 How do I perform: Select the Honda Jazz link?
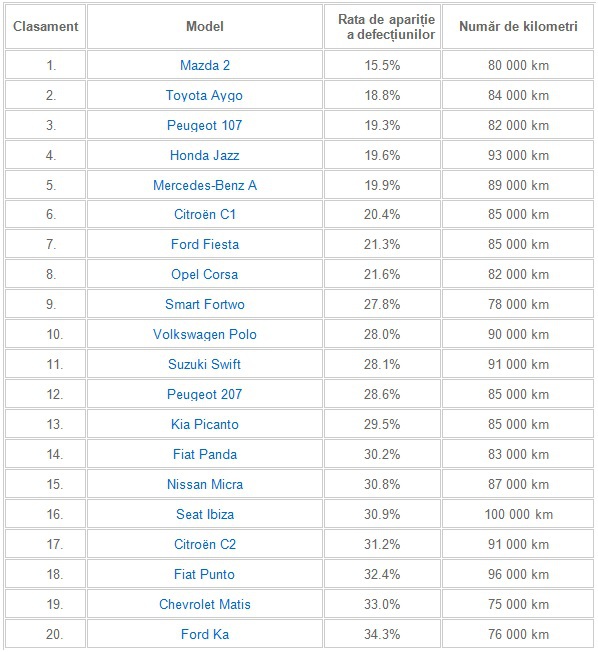(205, 155)
